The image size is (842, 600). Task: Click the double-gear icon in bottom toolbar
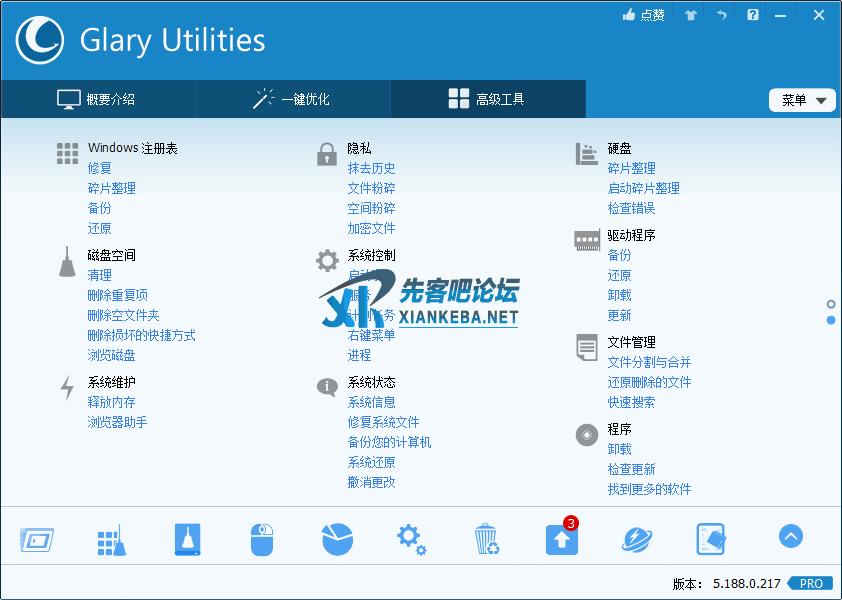point(411,540)
